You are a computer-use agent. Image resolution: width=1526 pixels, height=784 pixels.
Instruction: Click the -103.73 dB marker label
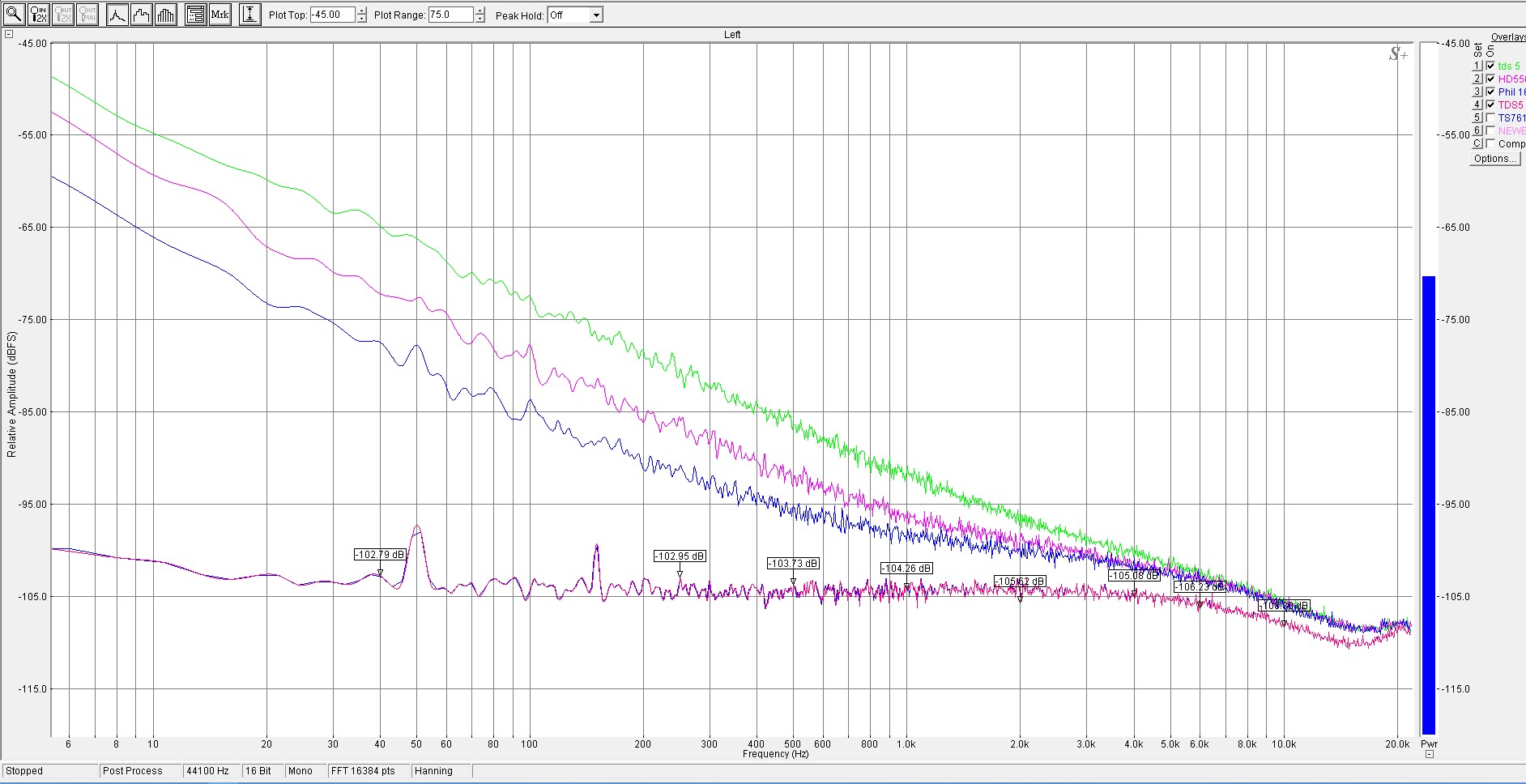[x=793, y=564]
